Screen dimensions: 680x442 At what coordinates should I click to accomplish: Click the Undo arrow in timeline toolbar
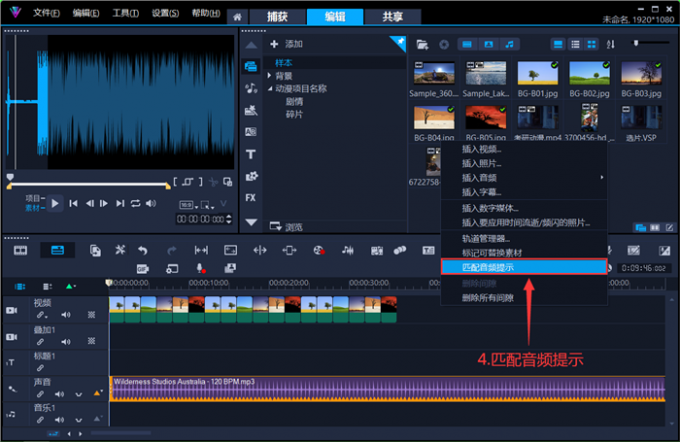coord(143,250)
